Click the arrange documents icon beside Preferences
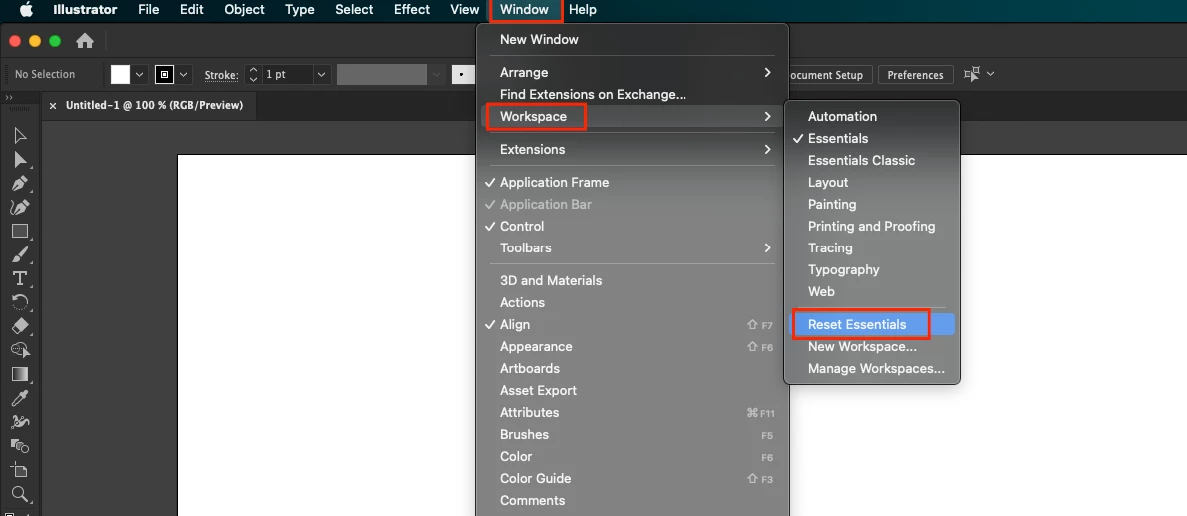Image resolution: width=1187 pixels, height=516 pixels. 972,74
